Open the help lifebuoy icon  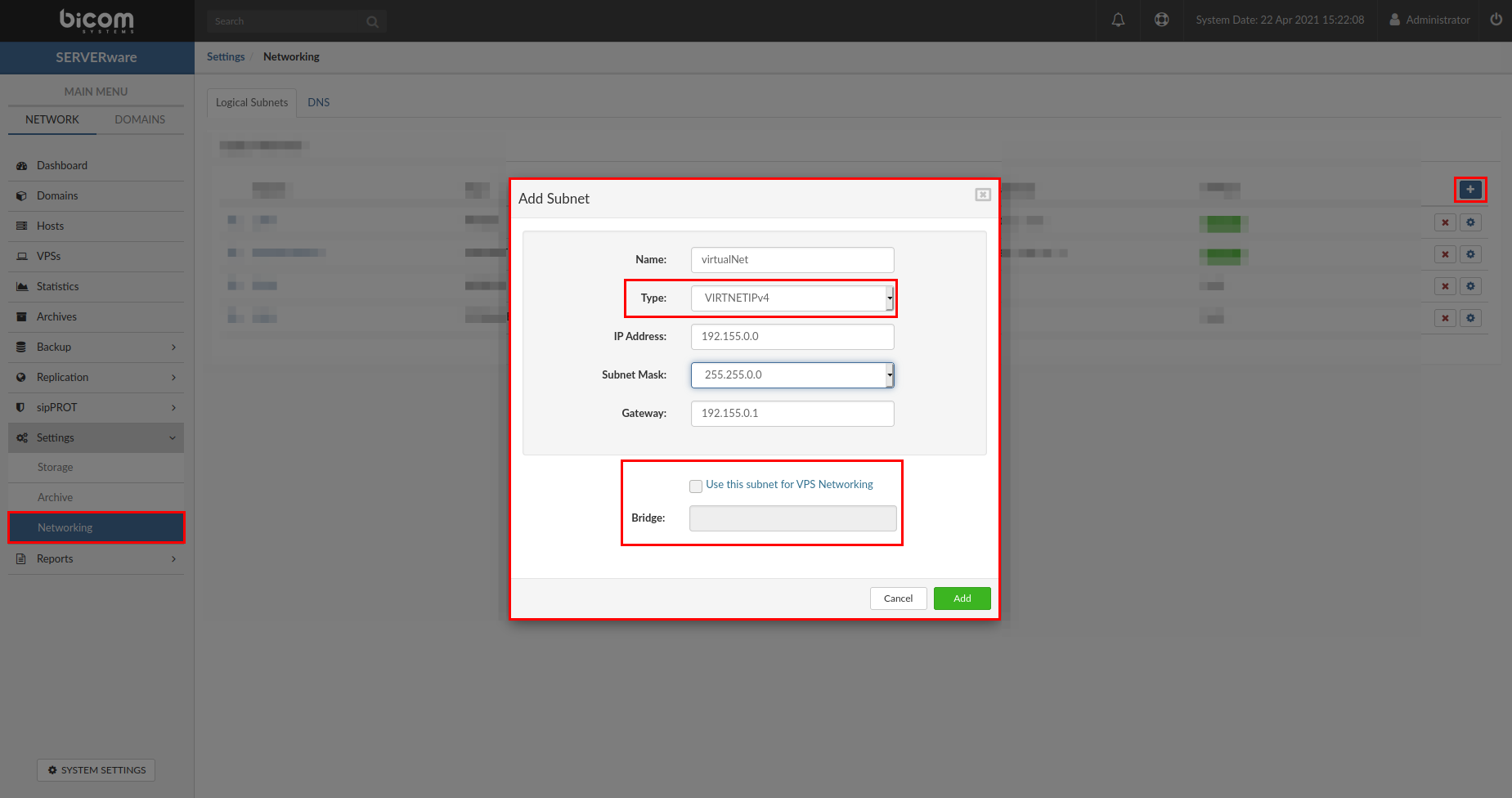1161,20
